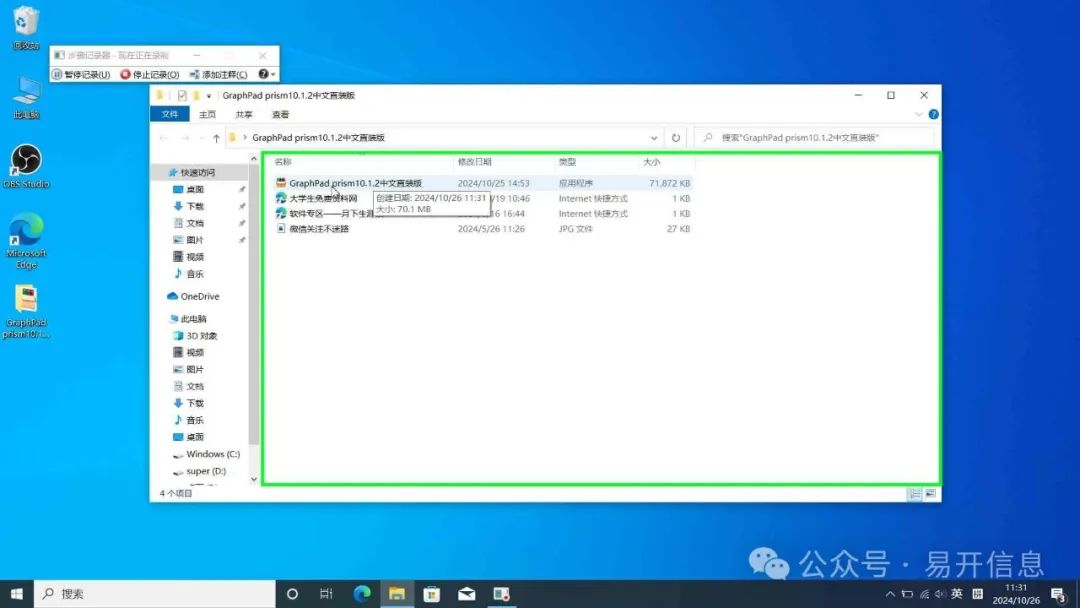Go up one folder level

216,138
